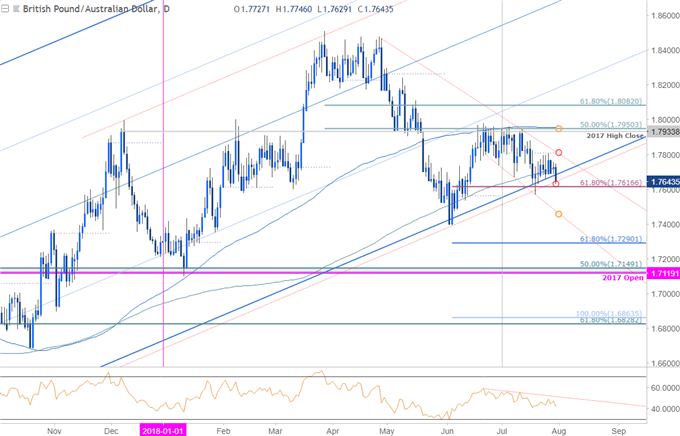Click the red circle at 1.76166 level
This screenshot has height=436, width=680.
tap(556, 184)
